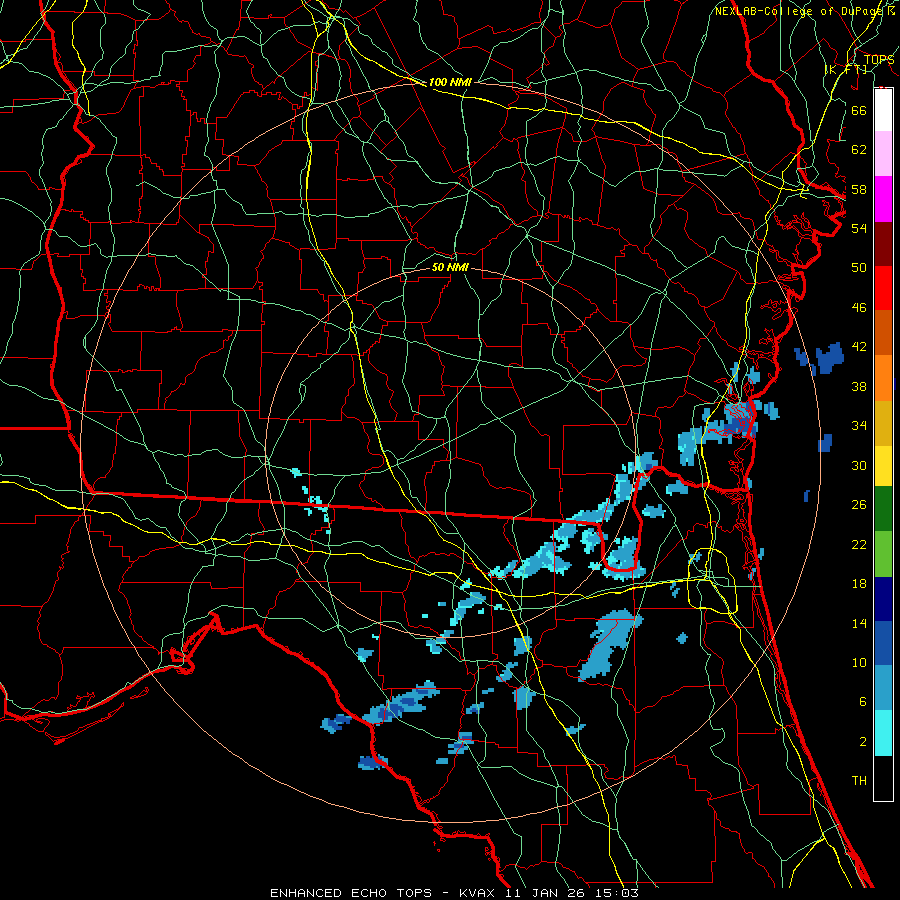Select the yellow legend swatch
The height and width of the screenshot is (900, 900).
tap(883, 466)
